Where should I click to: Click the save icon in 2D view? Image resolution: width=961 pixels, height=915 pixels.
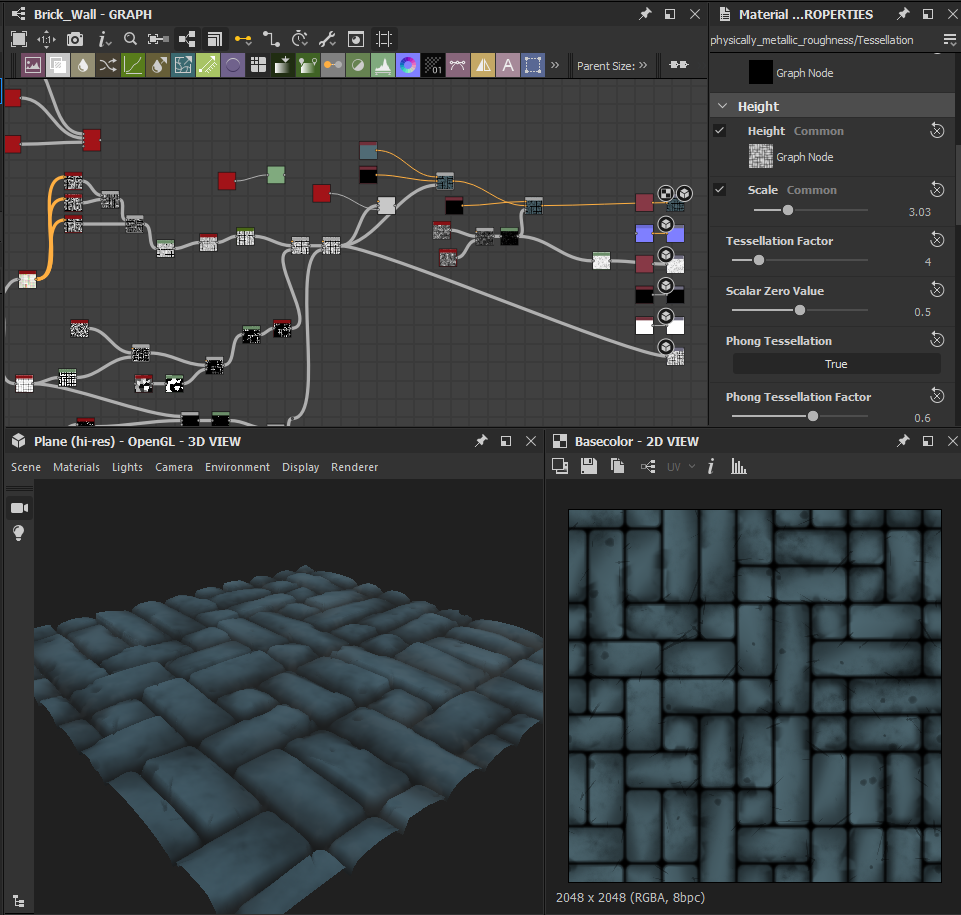click(x=589, y=466)
